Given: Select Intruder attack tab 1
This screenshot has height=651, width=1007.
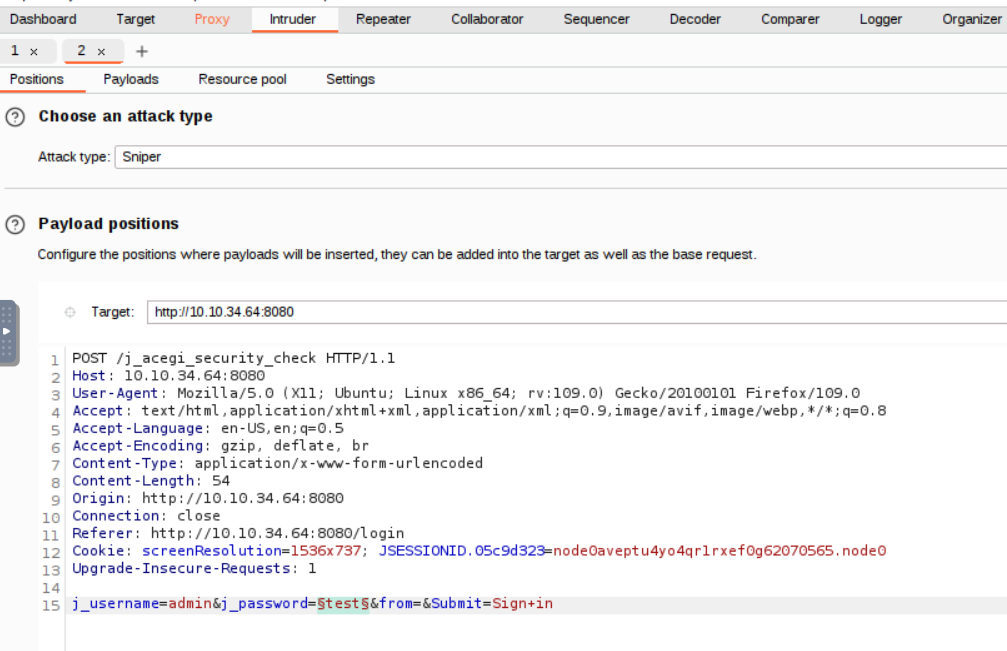Looking at the screenshot, I should 16,51.
